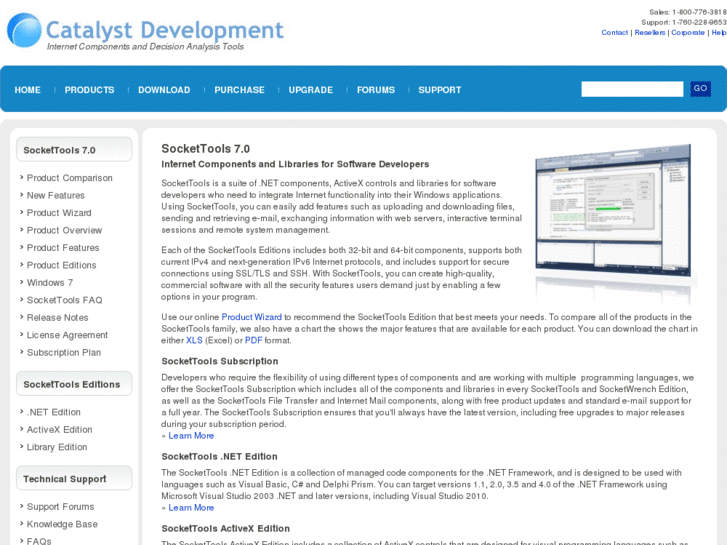Open Product Overview in sidebar

(64, 231)
